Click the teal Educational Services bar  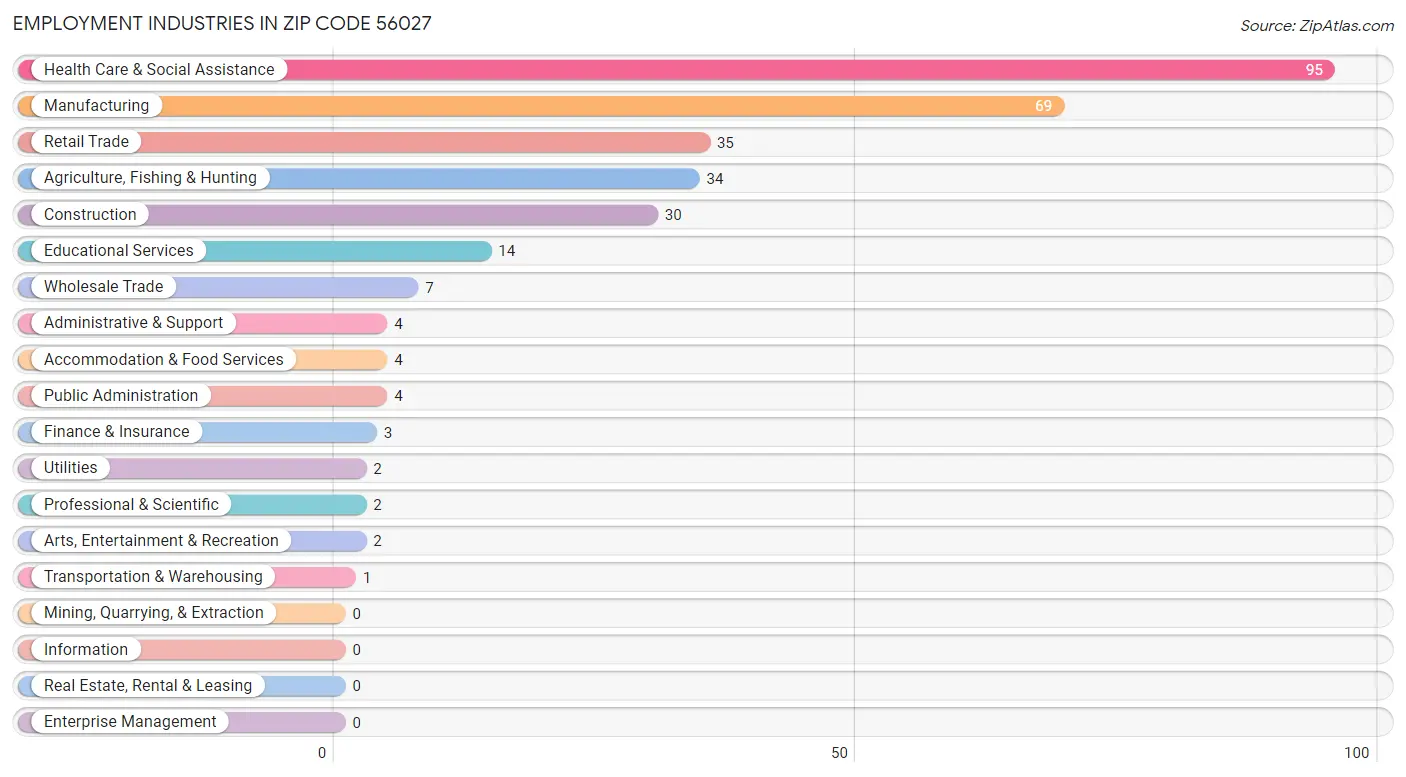255,251
